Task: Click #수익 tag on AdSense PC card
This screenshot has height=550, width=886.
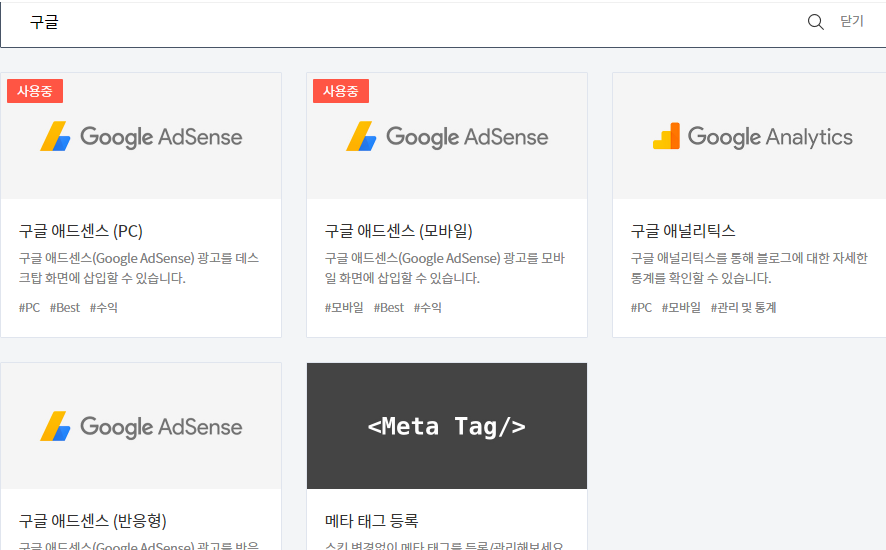Action: click(104, 308)
